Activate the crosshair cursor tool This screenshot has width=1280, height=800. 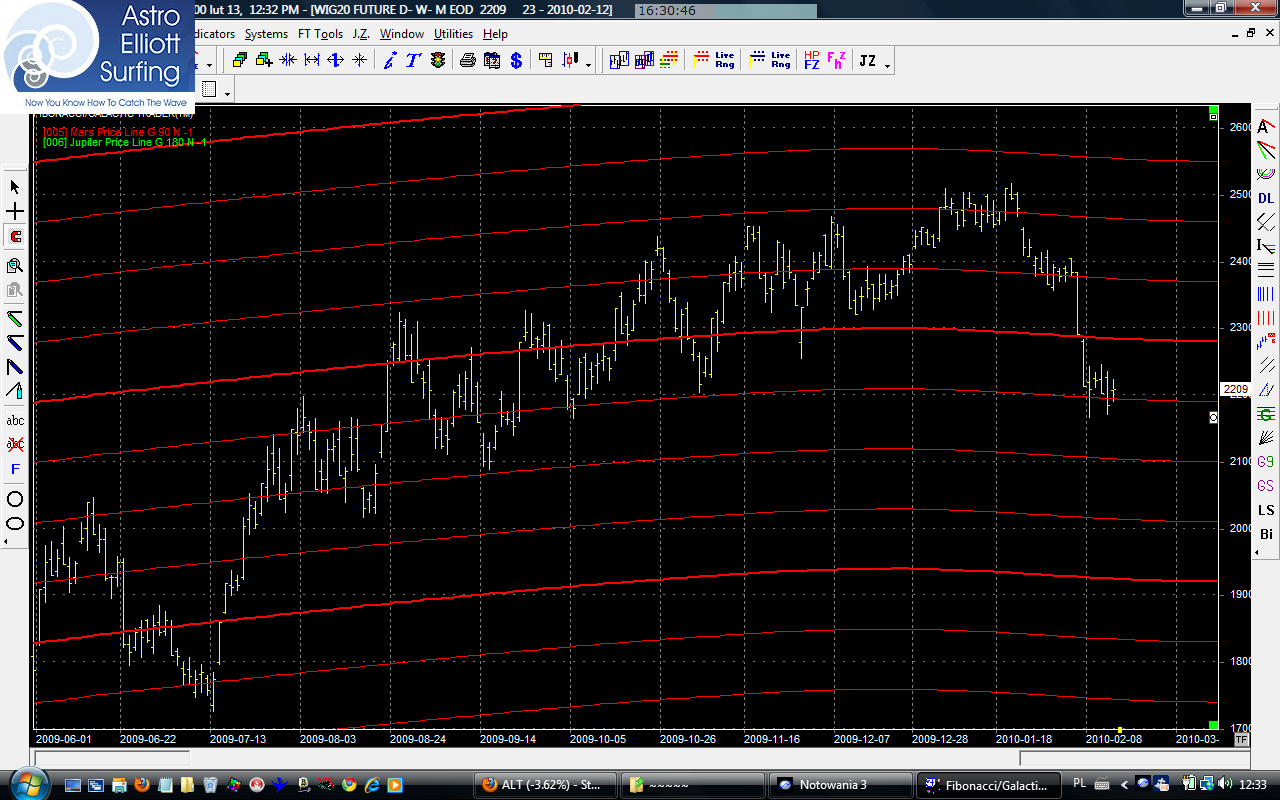15,212
